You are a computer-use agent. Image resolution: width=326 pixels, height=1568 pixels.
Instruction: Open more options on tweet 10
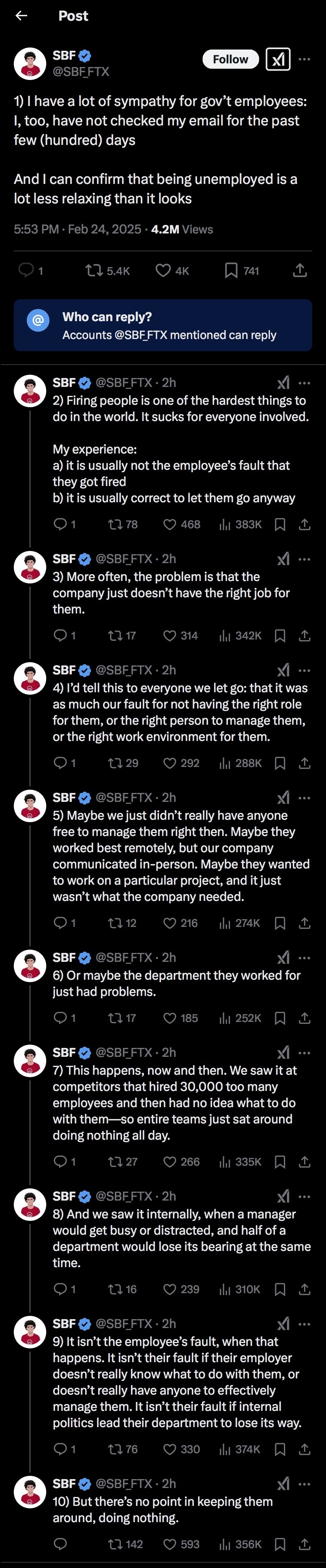point(305,1484)
